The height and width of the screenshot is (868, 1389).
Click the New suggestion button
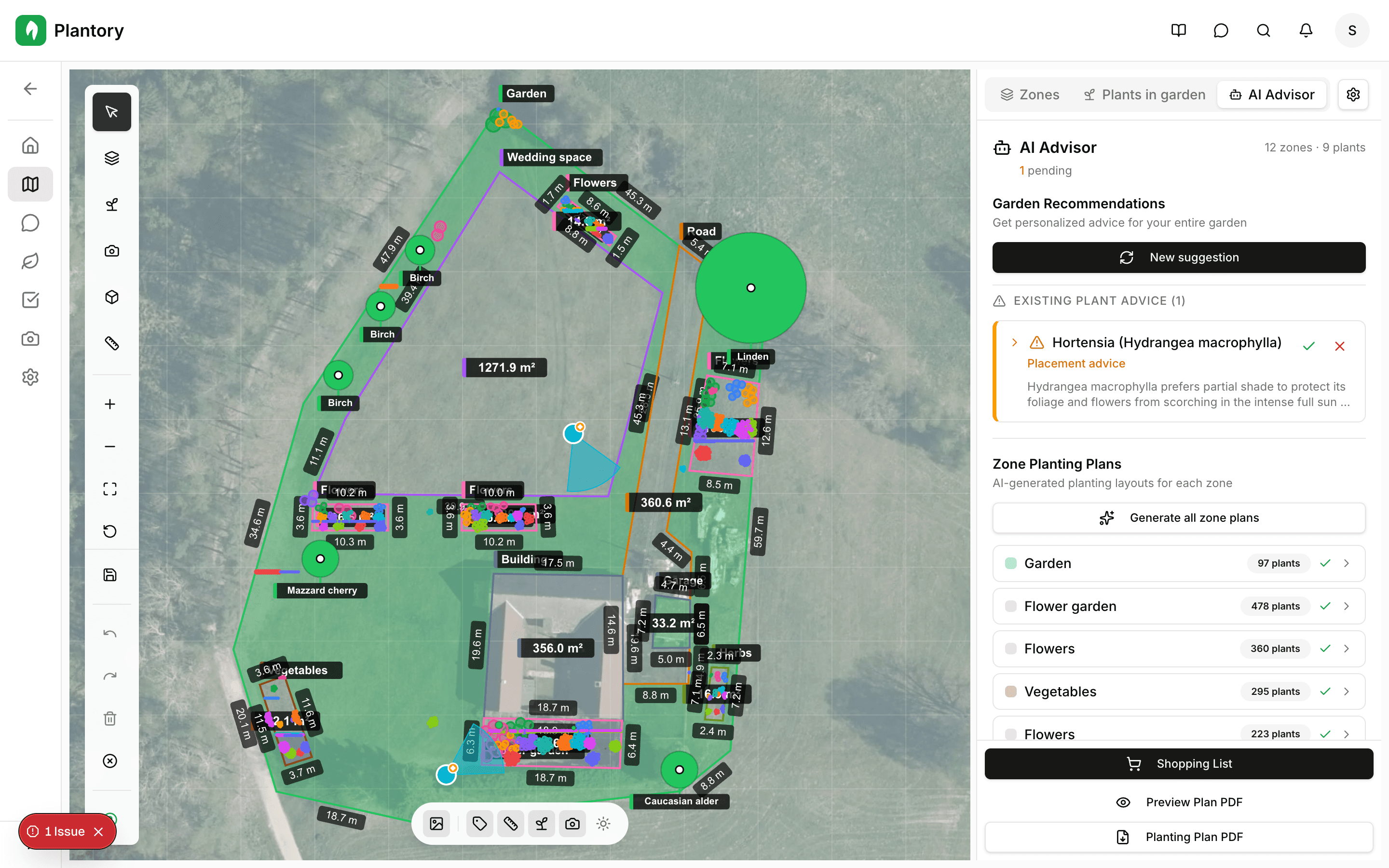(1178, 257)
